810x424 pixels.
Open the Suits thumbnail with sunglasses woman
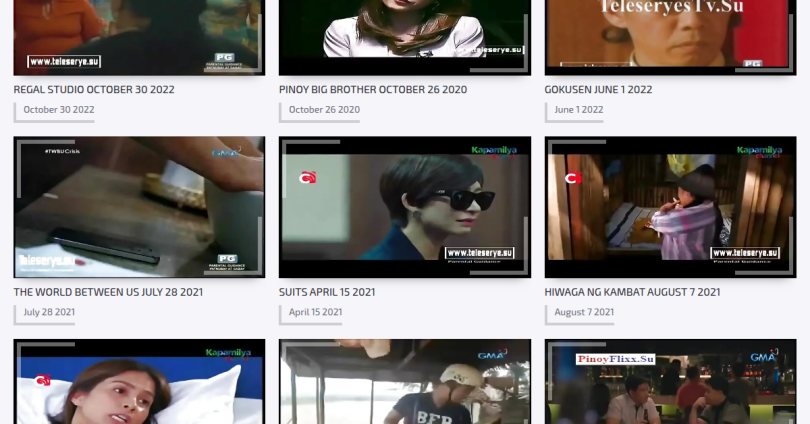coord(405,207)
